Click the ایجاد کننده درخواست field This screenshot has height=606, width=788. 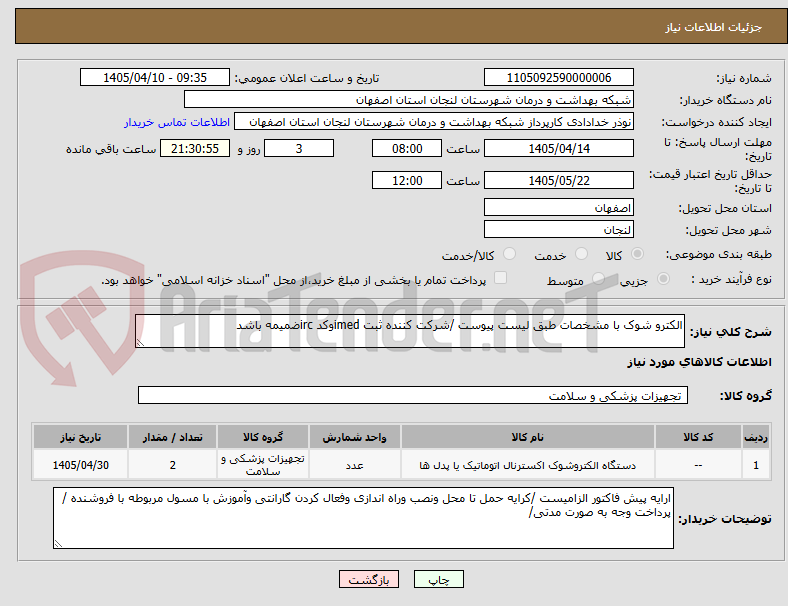pyautogui.click(x=434, y=122)
